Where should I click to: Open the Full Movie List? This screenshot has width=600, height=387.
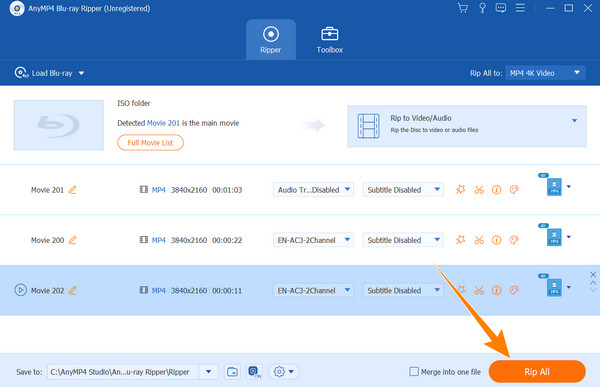click(x=150, y=143)
